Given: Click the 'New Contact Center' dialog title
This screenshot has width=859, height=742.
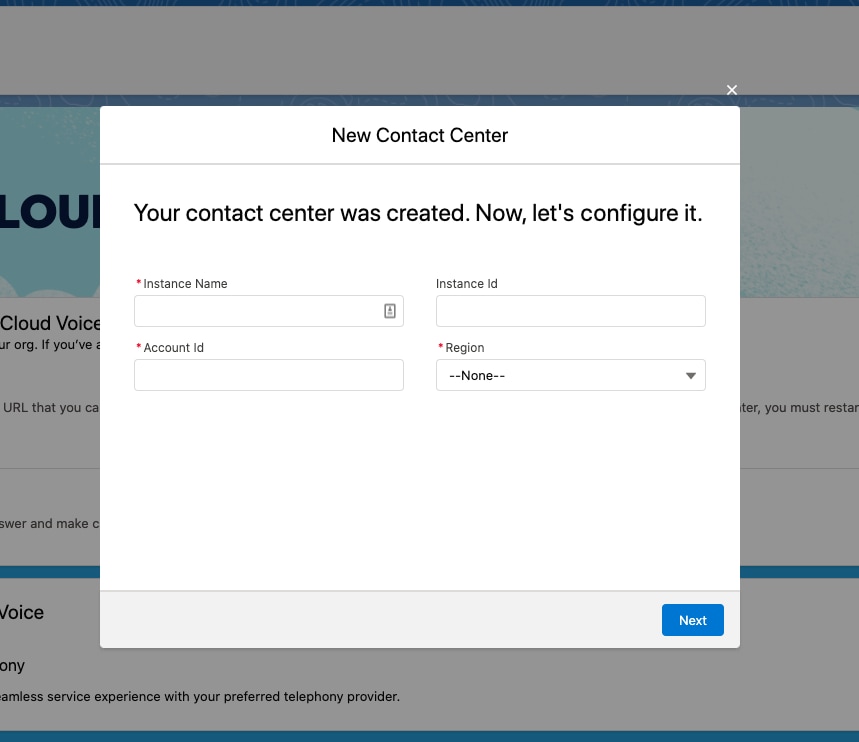Looking at the screenshot, I should tap(420, 135).
